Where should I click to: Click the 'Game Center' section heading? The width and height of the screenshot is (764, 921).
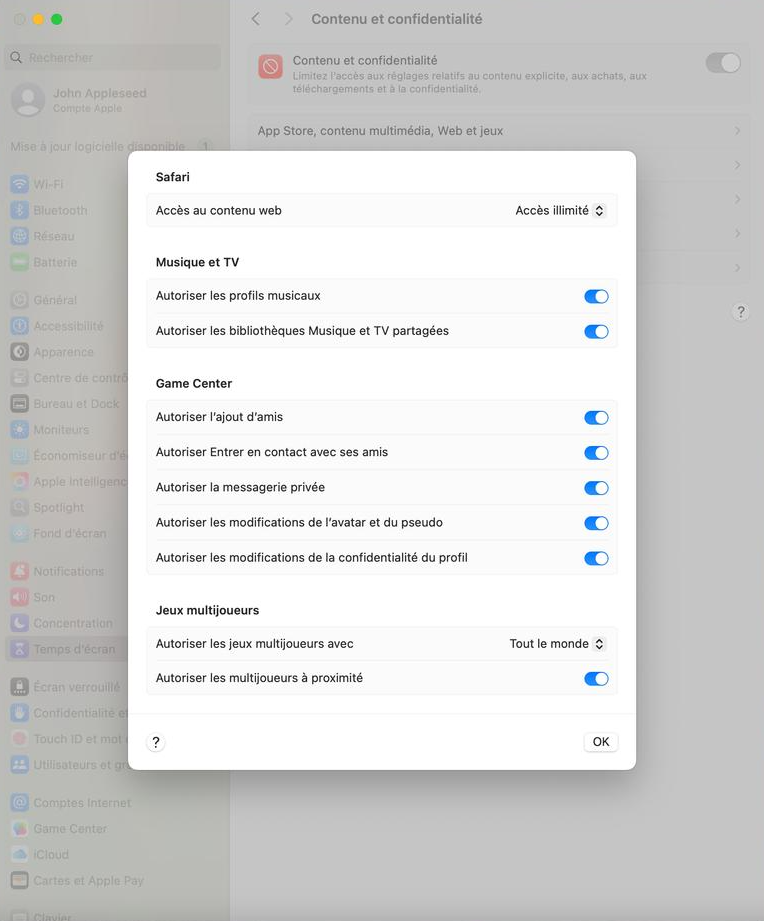pyautogui.click(x=194, y=384)
